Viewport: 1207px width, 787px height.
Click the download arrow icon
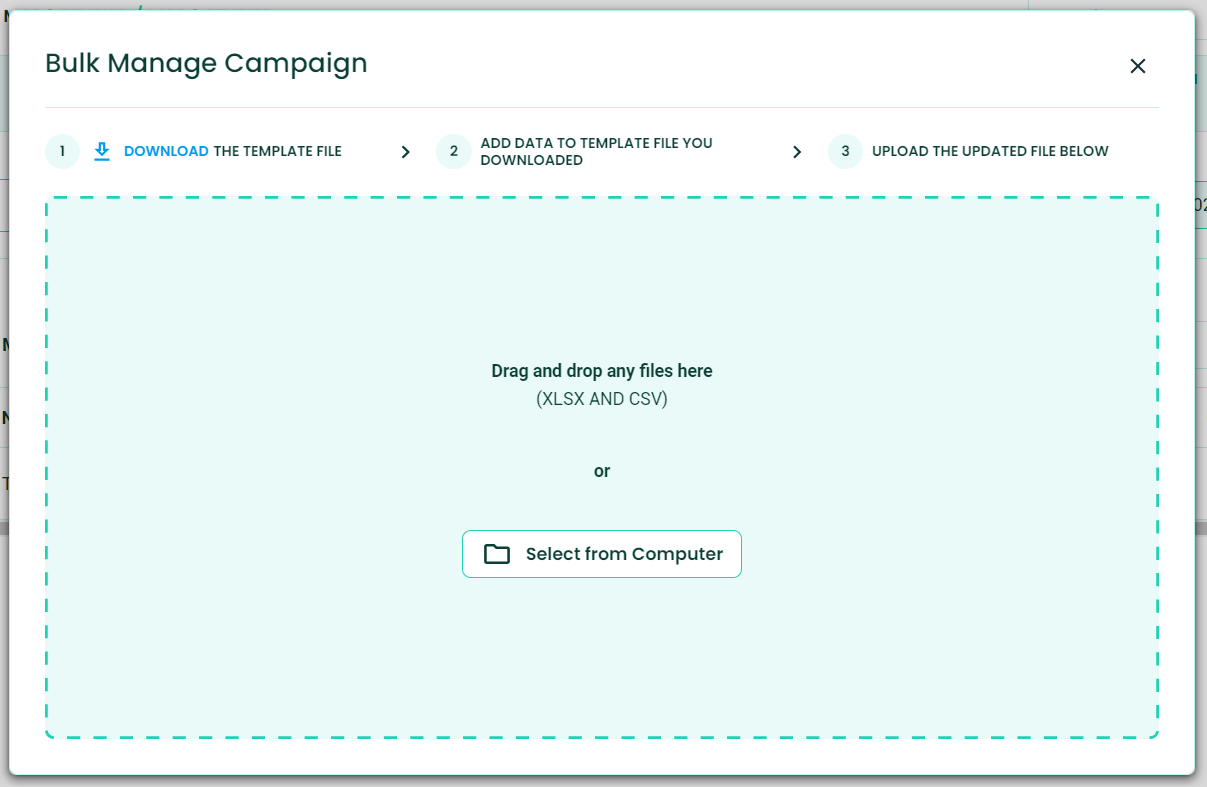point(102,151)
